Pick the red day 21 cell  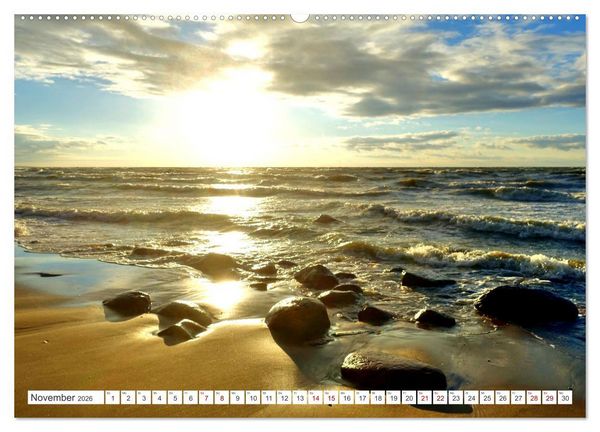pos(425,398)
